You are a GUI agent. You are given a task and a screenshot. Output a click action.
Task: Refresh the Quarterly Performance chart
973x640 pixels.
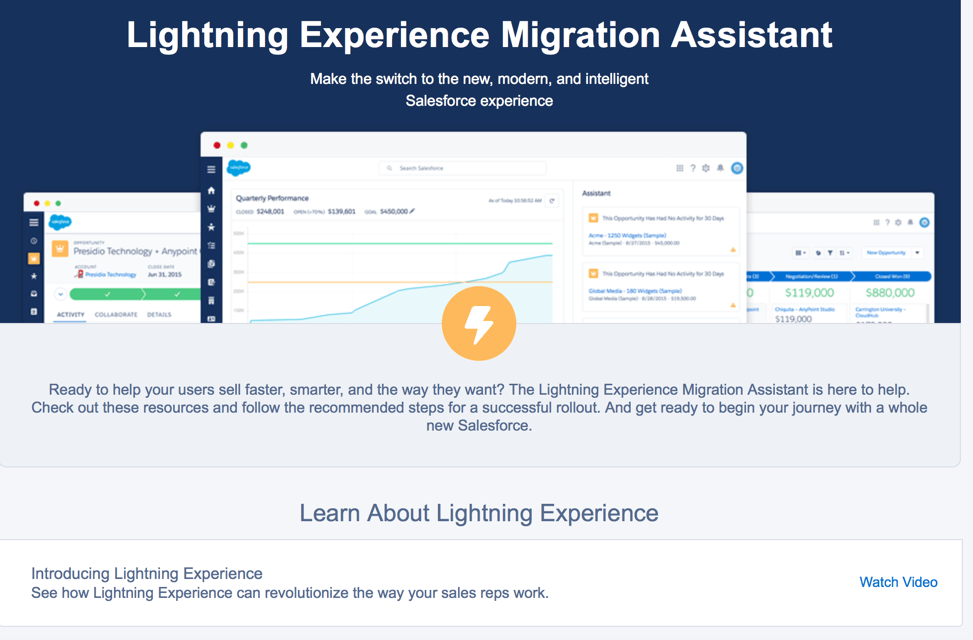[552, 201]
